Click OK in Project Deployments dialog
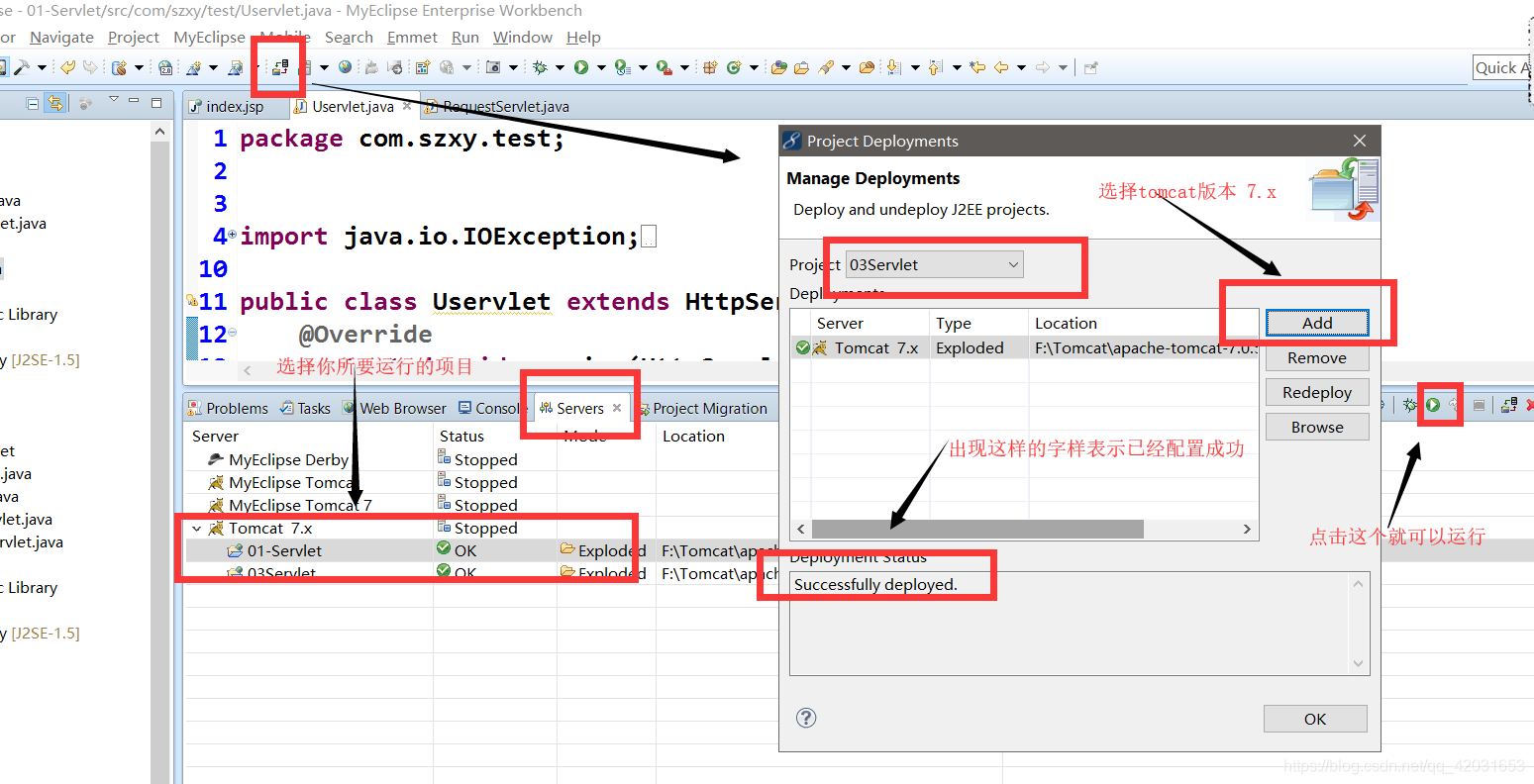The image size is (1534, 784). (x=1315, y=719)
